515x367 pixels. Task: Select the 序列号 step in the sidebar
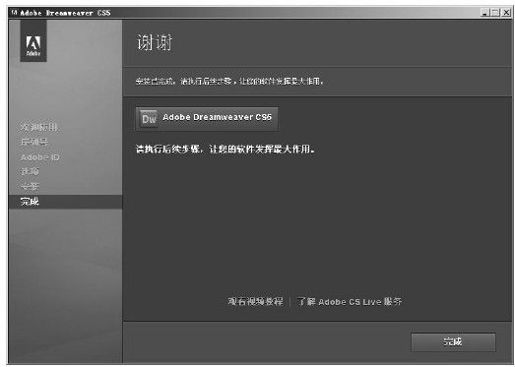click(34, 142)
